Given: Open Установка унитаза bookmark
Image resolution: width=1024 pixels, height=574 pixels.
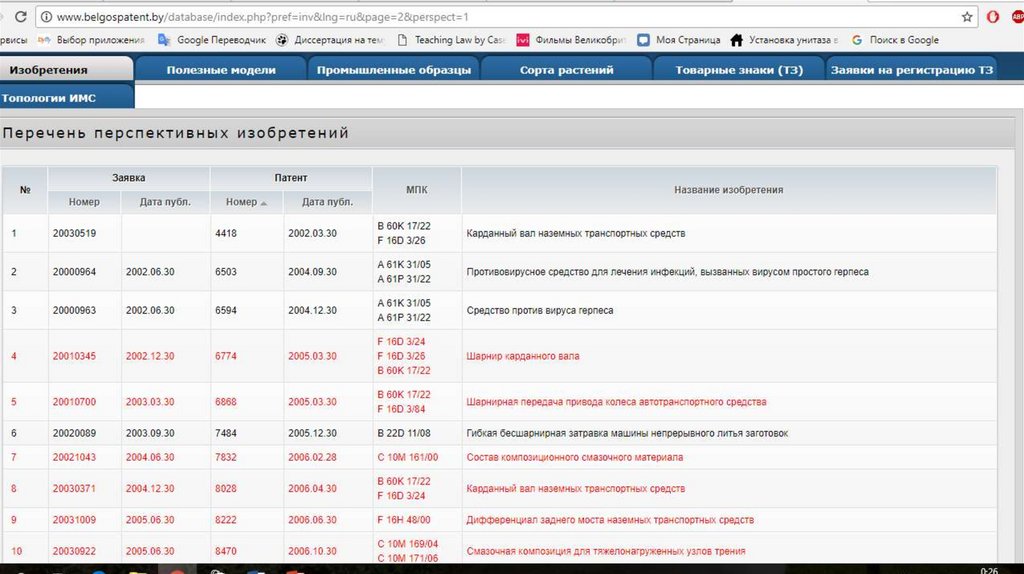Looking at the screenshot, I should click(x=784, y=40).
